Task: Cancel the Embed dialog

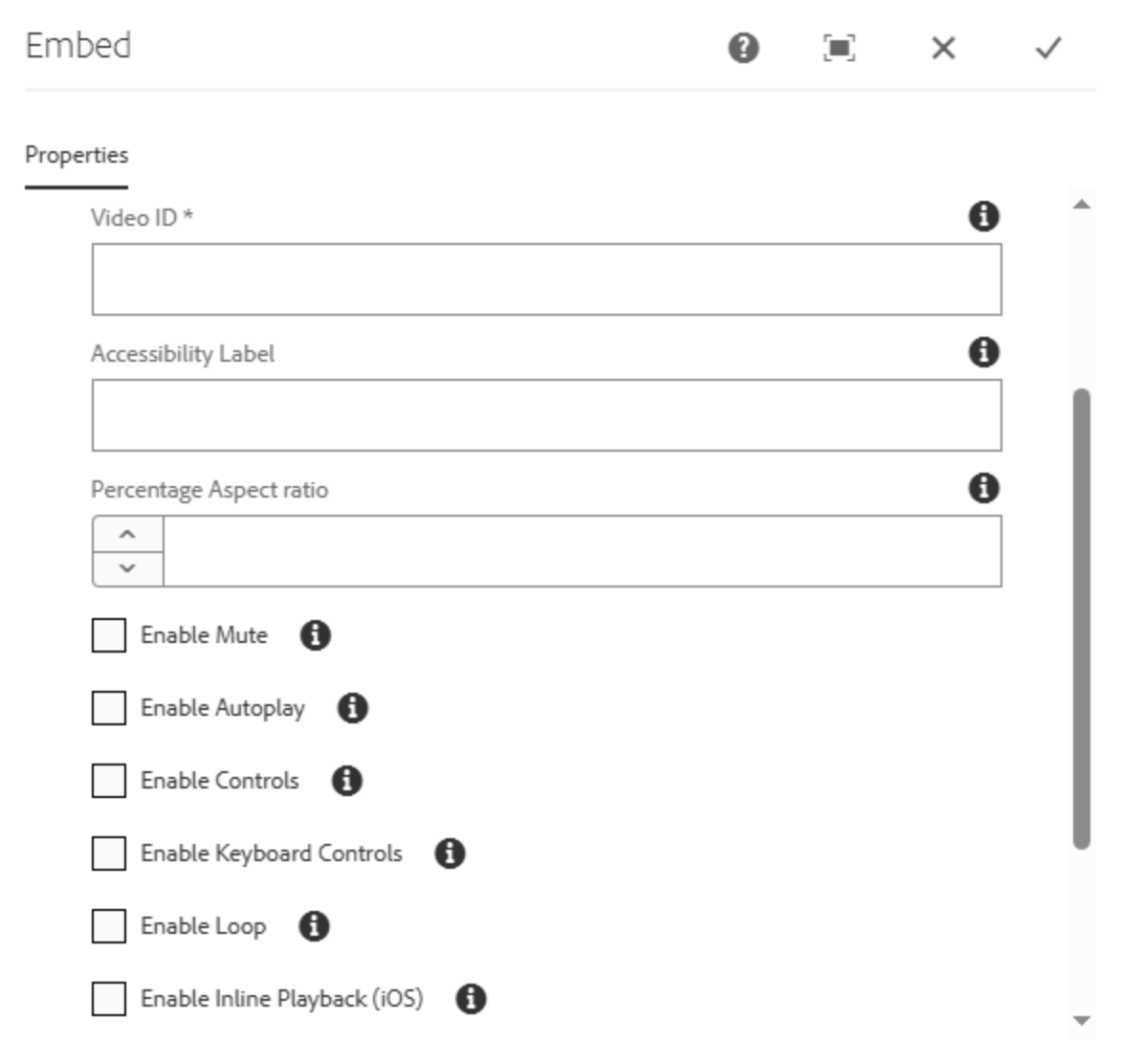Action: click(x=943, y=48)
